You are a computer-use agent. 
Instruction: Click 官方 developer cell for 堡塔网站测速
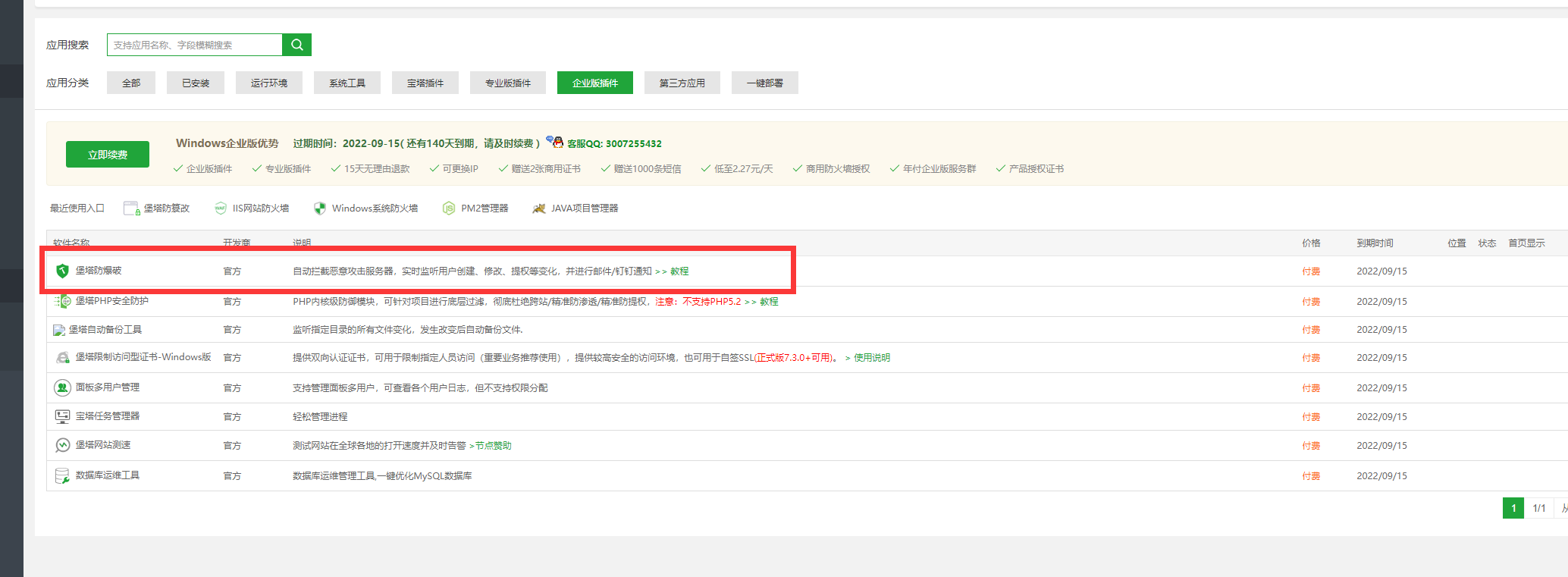[x=232, y=445]
